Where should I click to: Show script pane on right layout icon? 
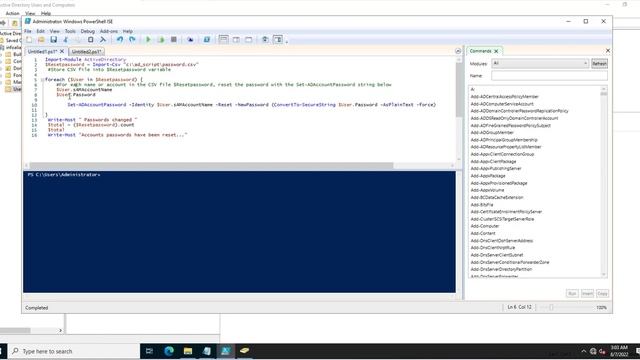236,40
